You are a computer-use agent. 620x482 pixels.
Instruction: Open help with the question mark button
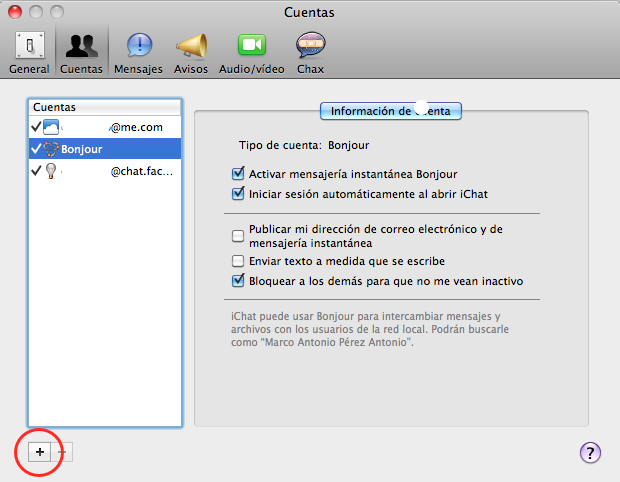tap(590, 453)
